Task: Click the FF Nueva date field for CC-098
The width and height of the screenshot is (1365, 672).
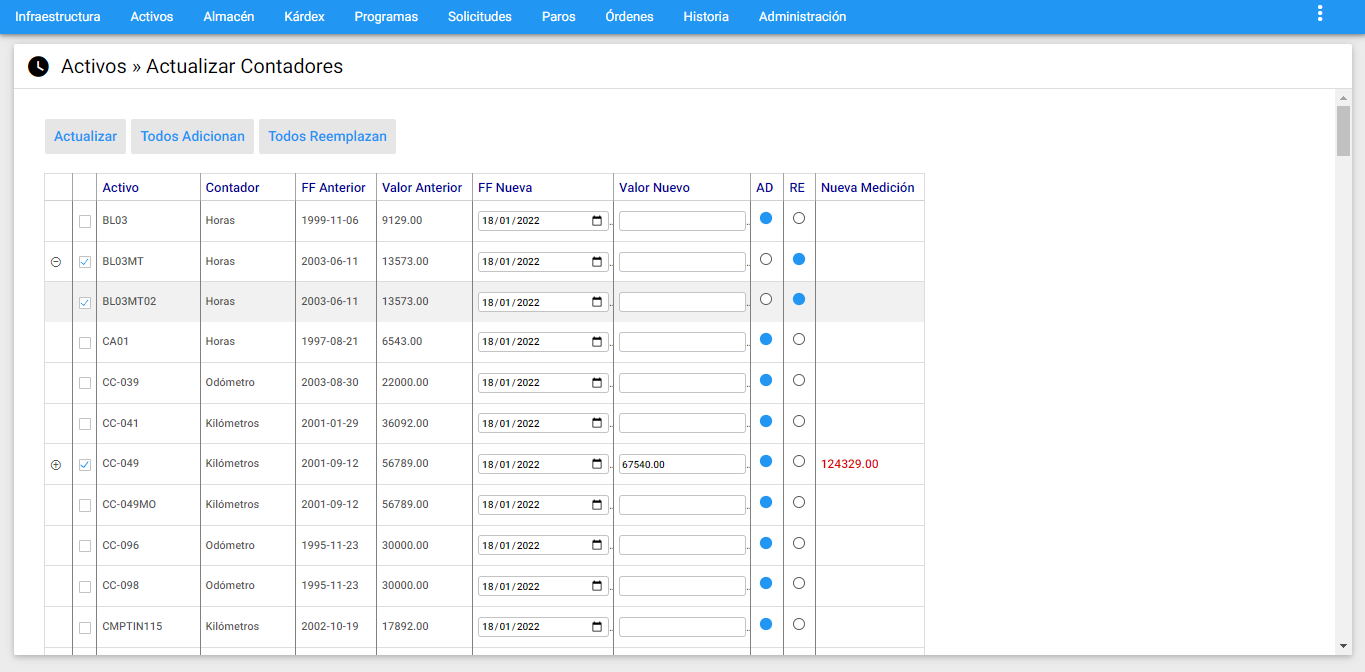Action: 543,586
